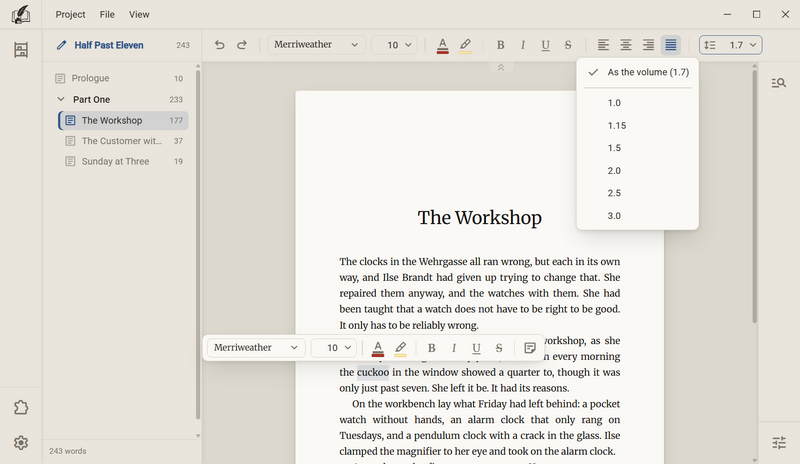Click the 243 words status text

click(68, 451)
